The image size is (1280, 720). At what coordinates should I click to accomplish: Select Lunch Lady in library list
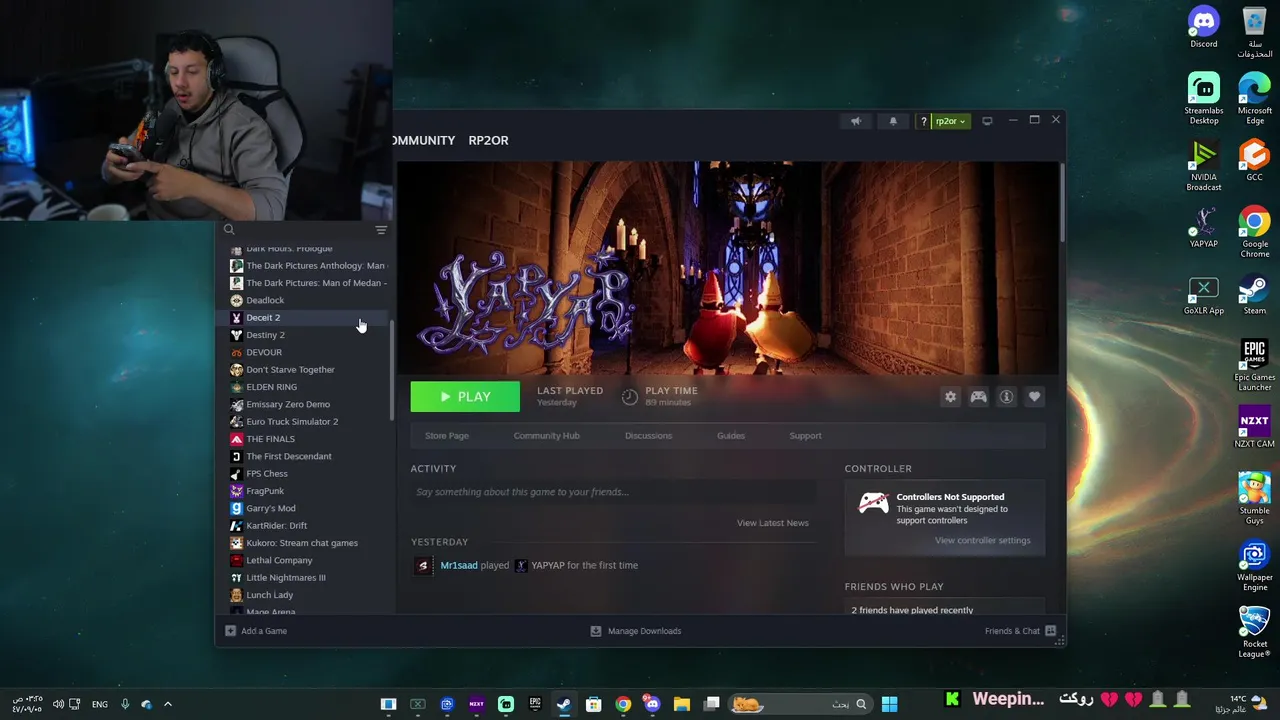pos(304,595)
